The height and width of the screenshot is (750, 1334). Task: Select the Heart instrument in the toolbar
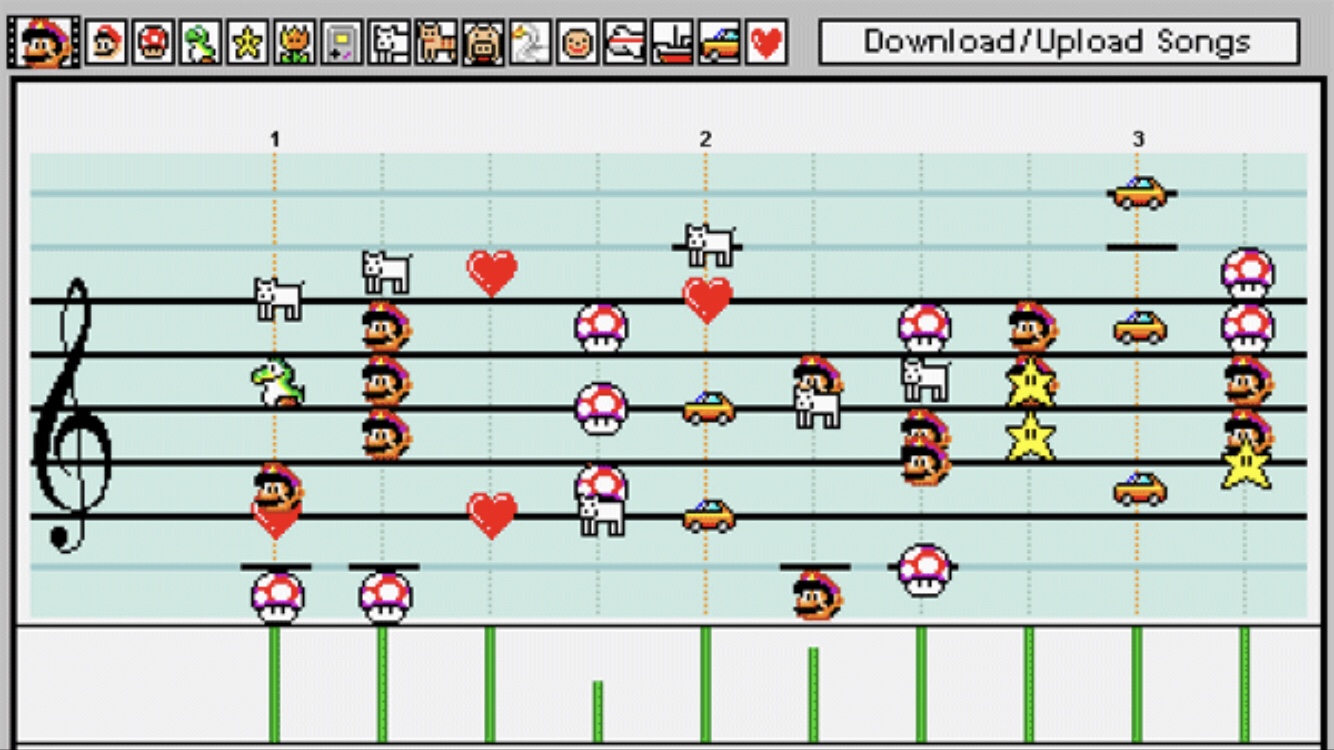click(x=766, y=43)
